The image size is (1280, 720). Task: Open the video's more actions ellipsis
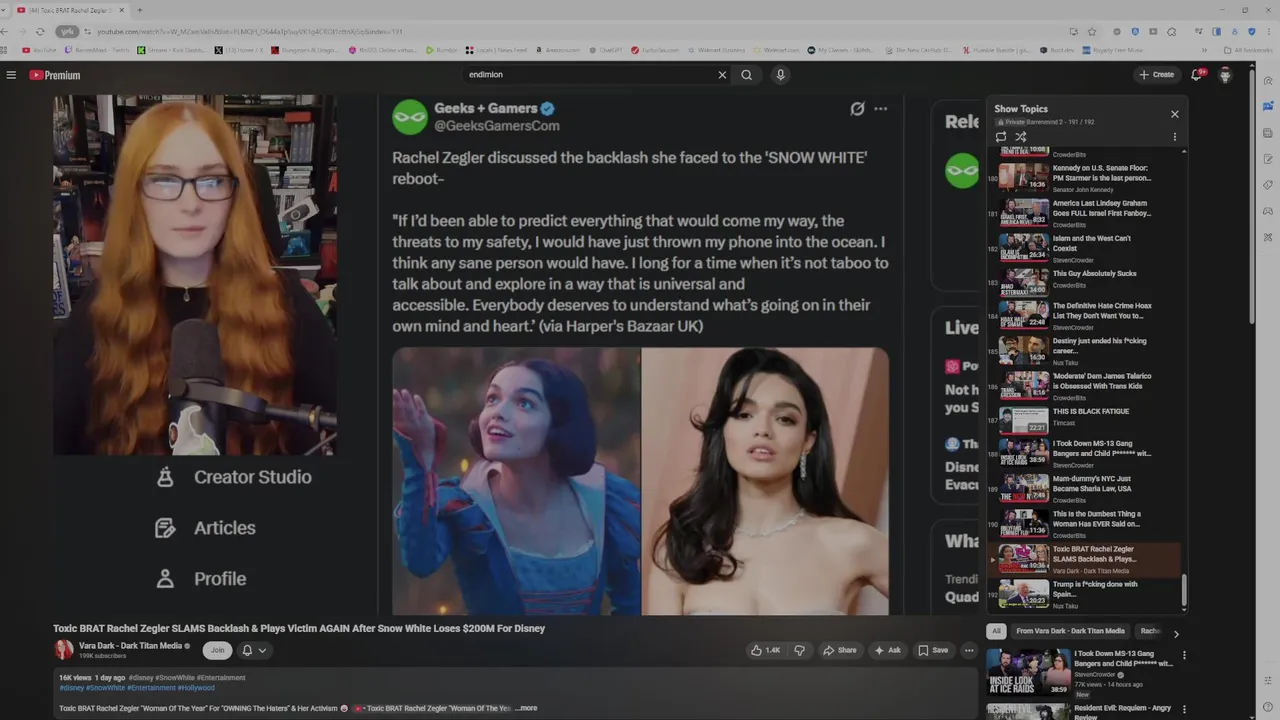pyautogui.click(x=968, y=650)
